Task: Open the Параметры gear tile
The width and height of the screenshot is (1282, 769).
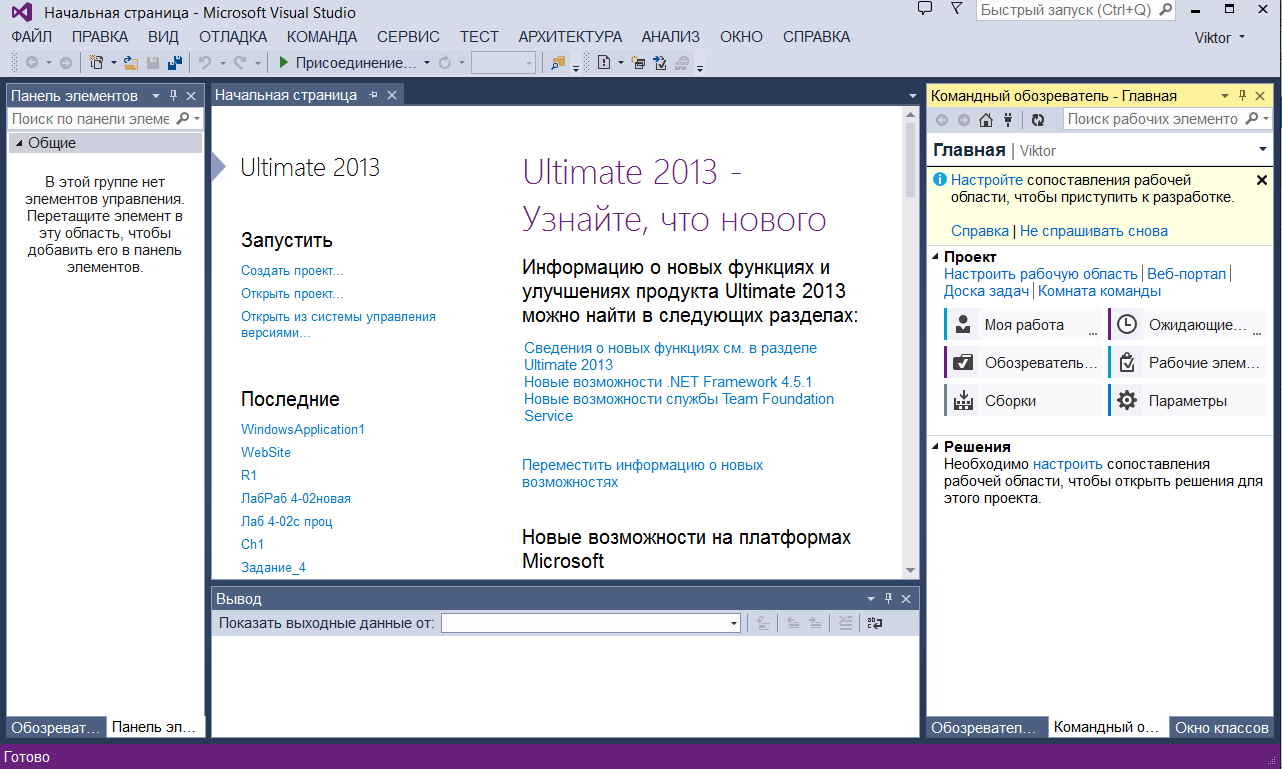Action: point(1187,401)
